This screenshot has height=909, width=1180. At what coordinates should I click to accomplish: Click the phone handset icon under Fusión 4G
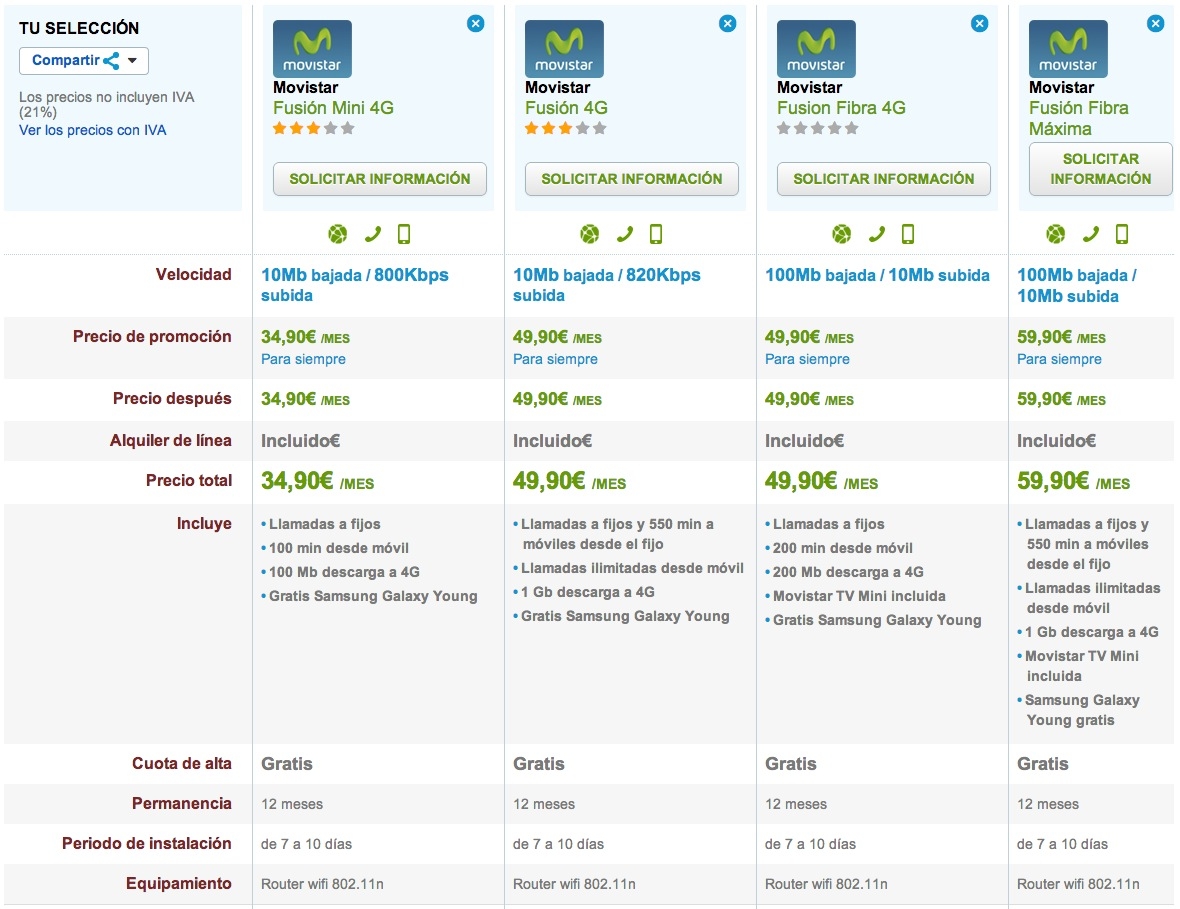625,235
